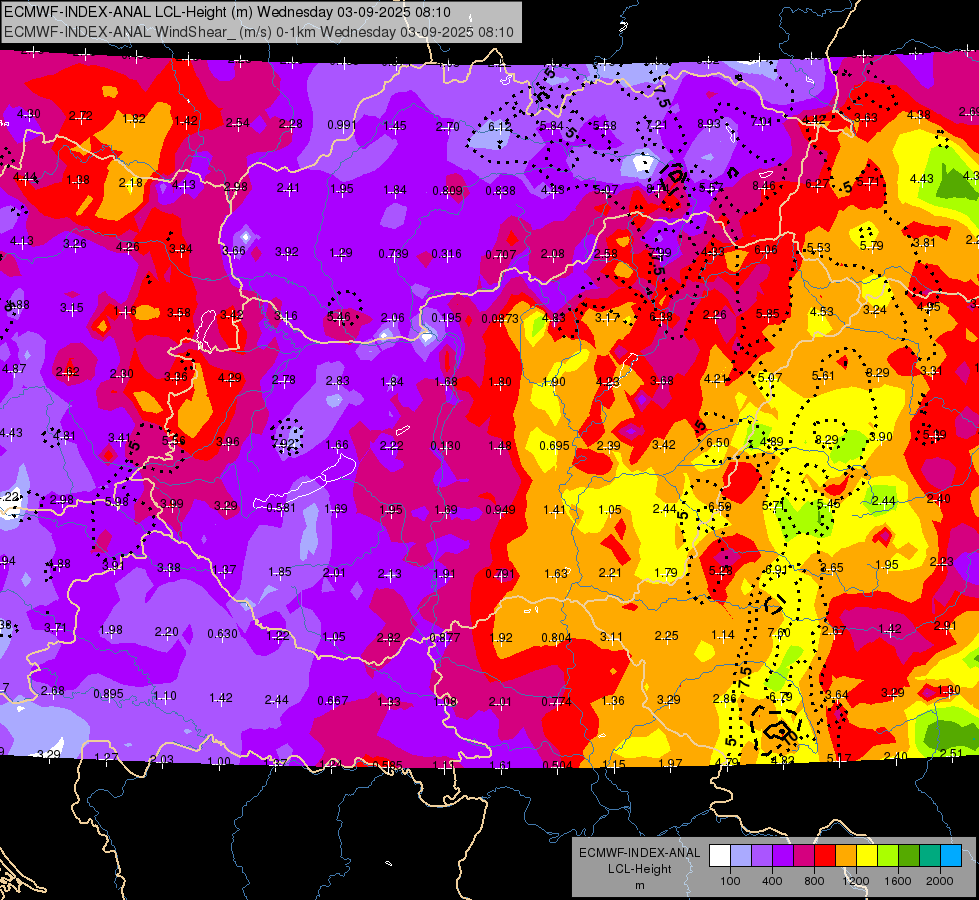Viewport: 979px width, 900px height.
Task: Click the grid value 1.79
Action: [x=666, y=573]
